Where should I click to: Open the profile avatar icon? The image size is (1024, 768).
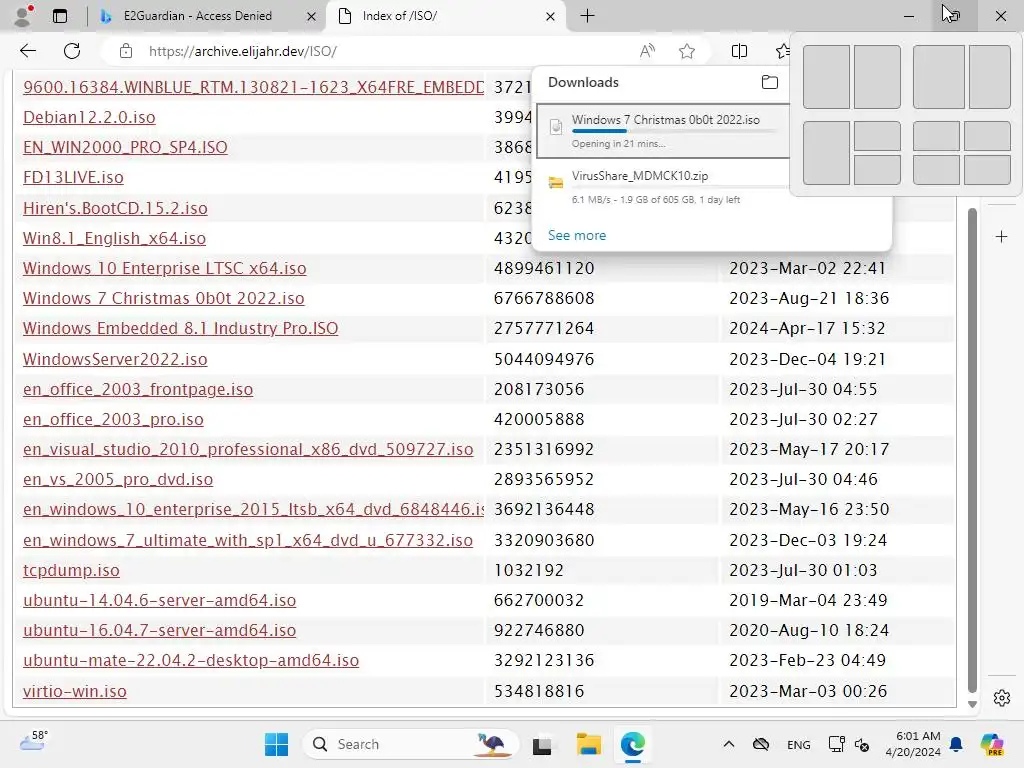point(23,16)
